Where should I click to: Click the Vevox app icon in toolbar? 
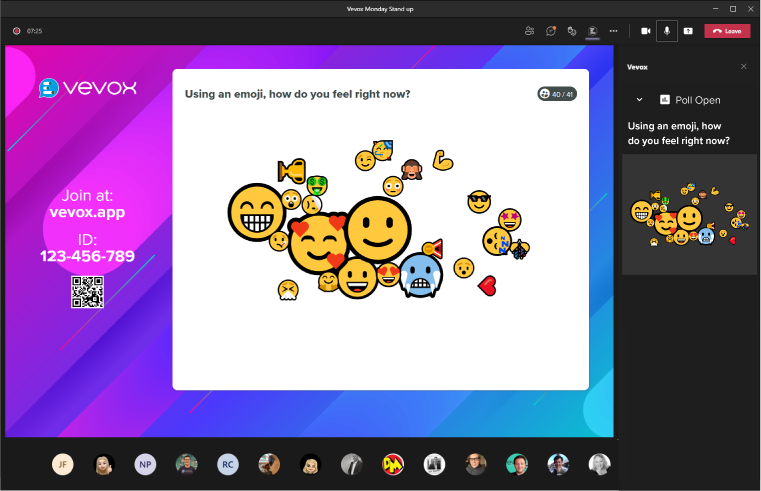tap(593, 31)
